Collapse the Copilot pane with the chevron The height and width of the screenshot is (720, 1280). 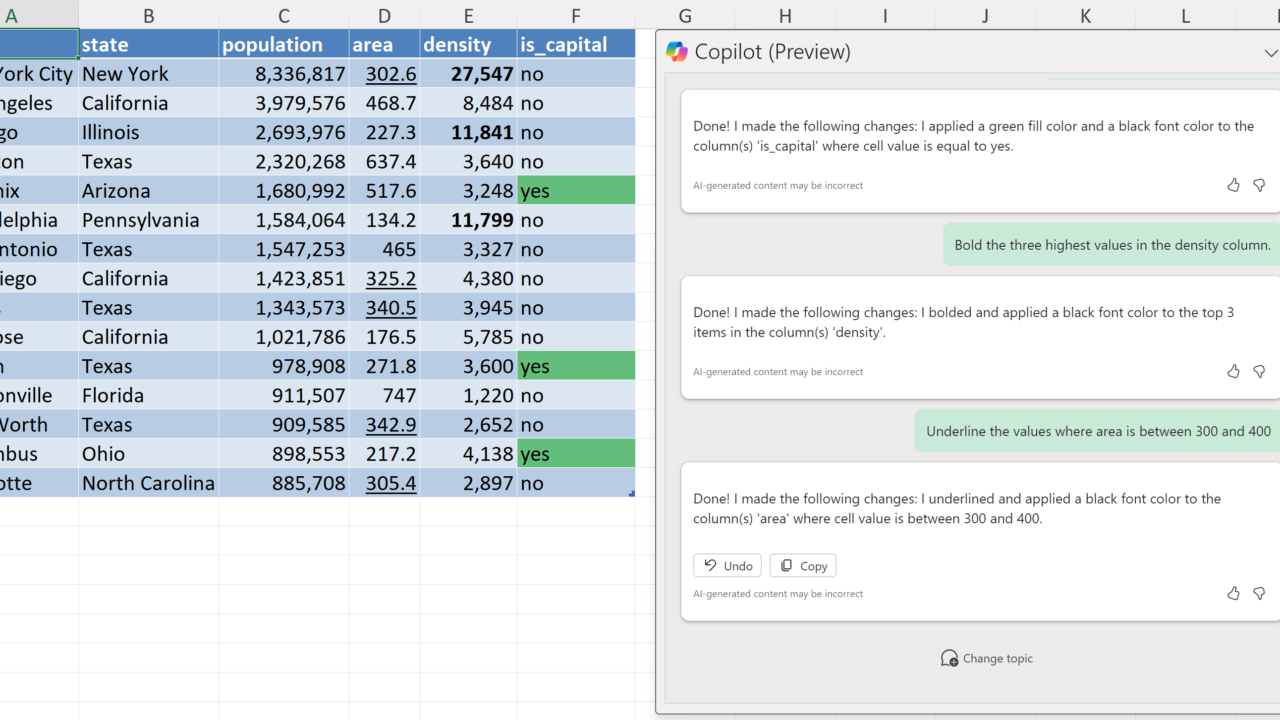[x=1271, y=53]
